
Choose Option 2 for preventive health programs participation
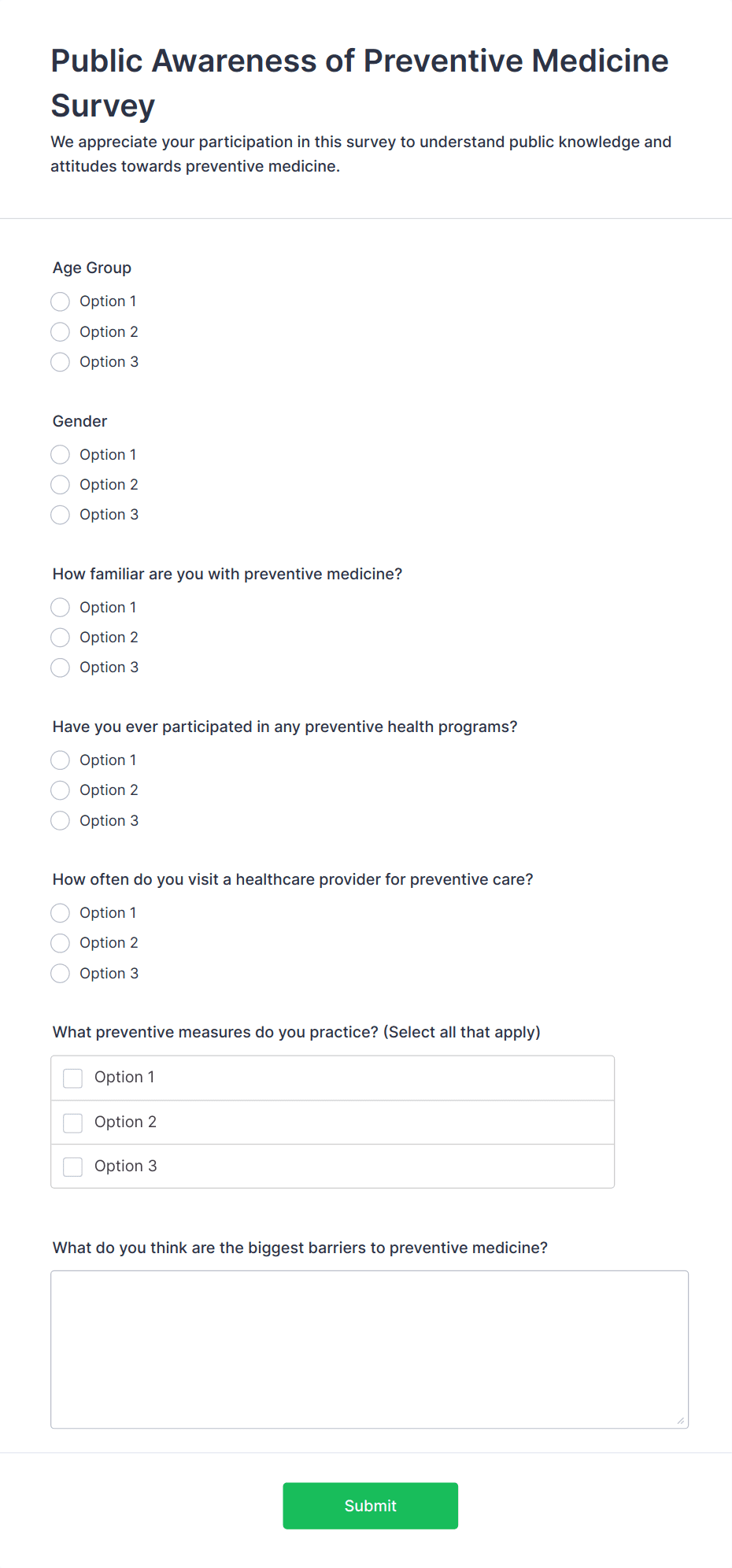coord(61,790)
